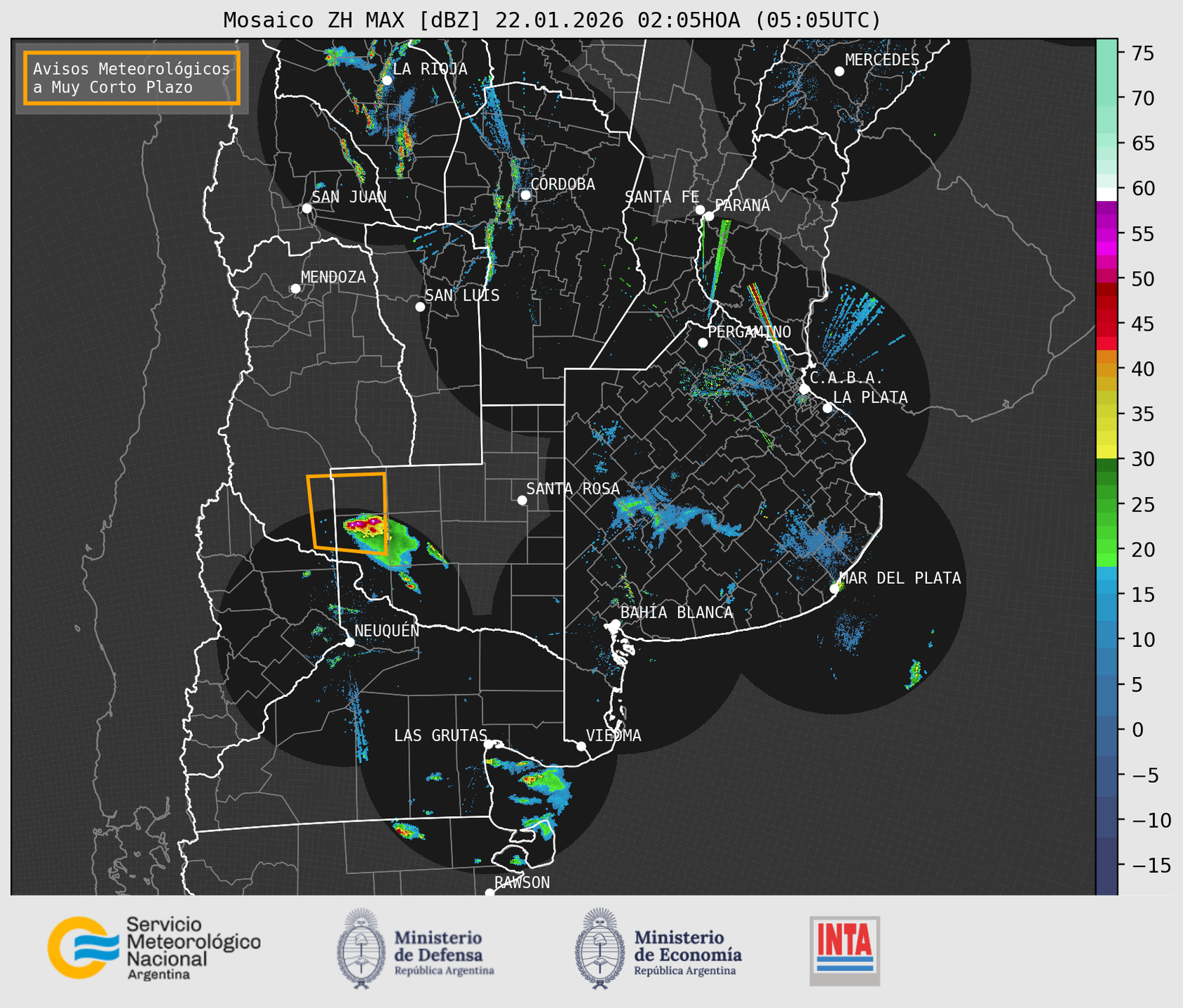Click the Servicio Meteorológico Nacional logo
The width and height of the screenshot is (1183, 1008).
click(x=154, y=948)
